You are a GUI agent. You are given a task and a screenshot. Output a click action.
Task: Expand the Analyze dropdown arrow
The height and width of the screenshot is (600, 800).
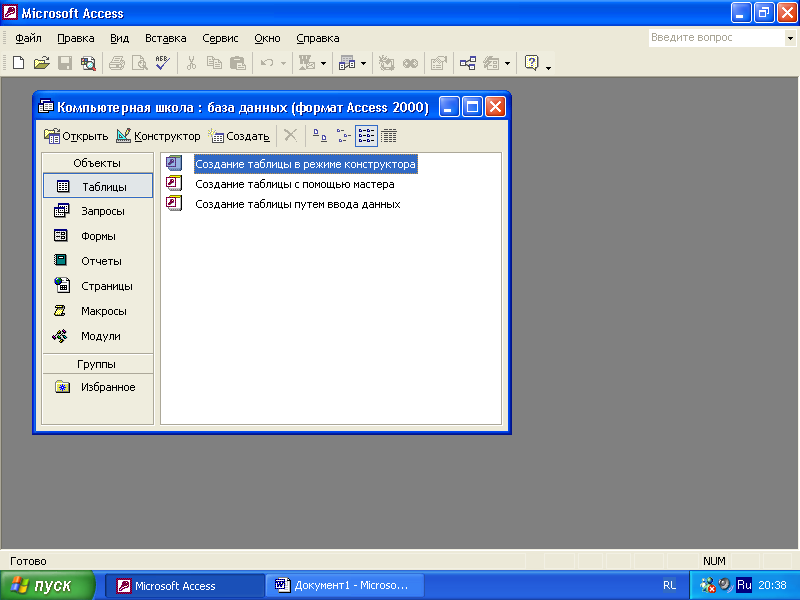click(x=363, y=64)
